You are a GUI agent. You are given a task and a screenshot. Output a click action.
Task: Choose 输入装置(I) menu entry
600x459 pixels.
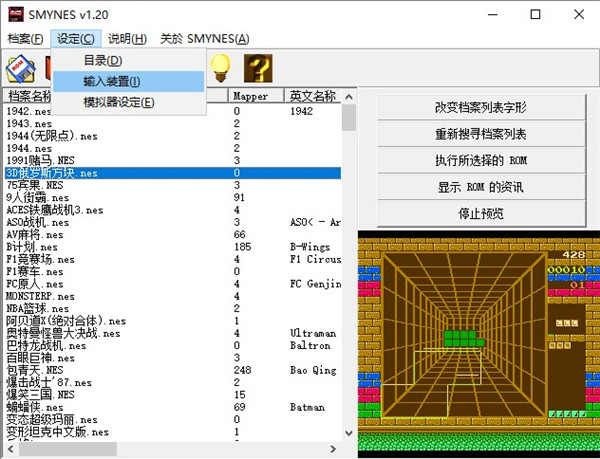click(x=129, y=81)
